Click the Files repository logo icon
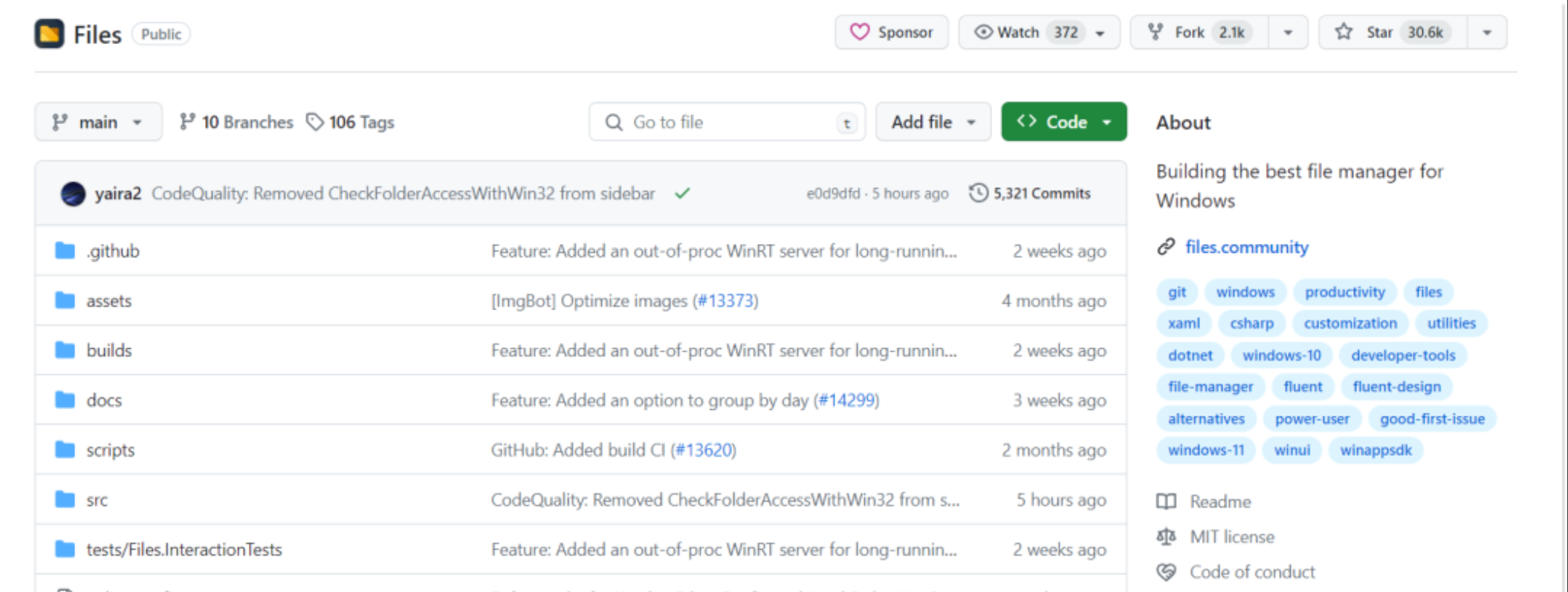 49,33
